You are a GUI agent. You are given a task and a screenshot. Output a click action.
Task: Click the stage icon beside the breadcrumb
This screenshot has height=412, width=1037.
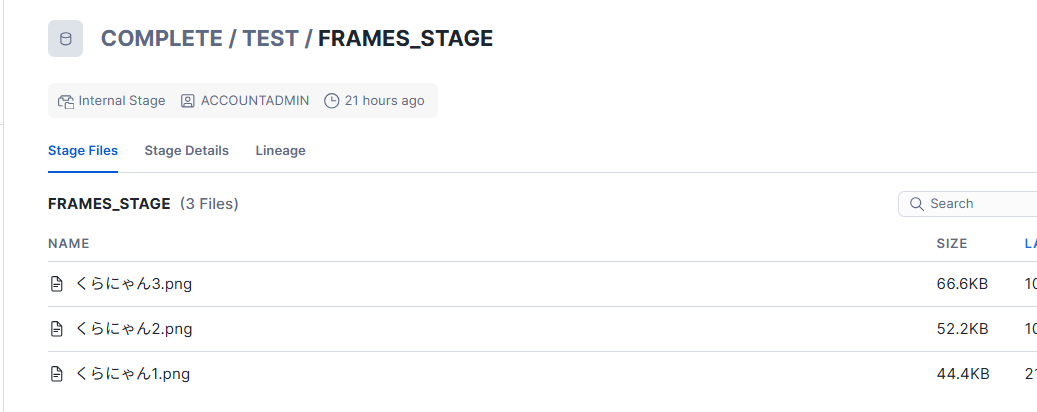tap(66, 39)
